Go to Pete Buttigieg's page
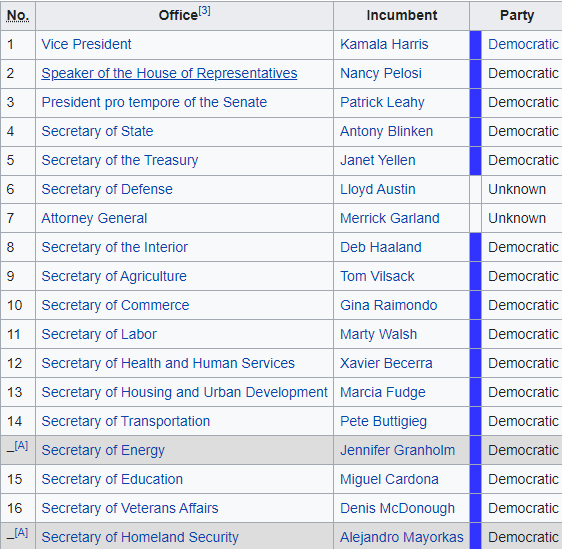 pyautogui.click(x=384, y=421)
